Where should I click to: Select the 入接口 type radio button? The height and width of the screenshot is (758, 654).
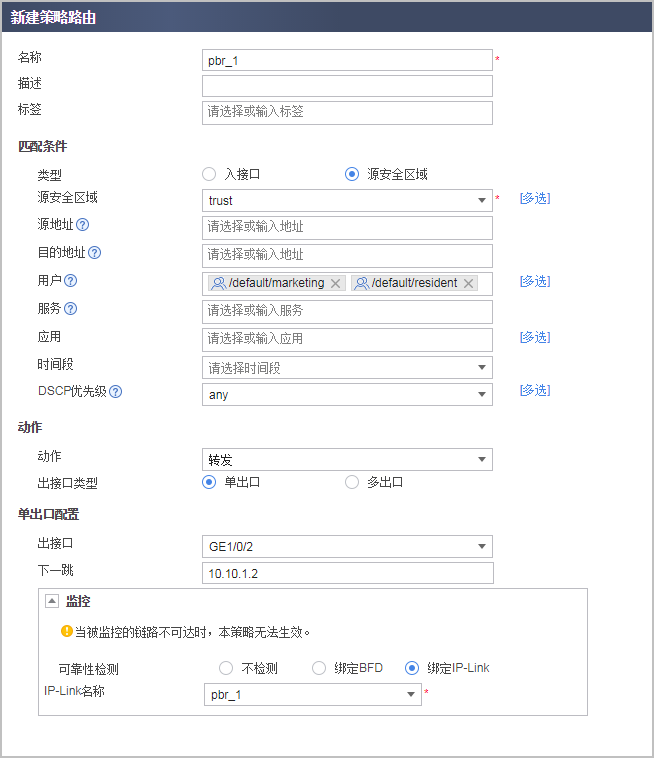pyautogui.click(x=209, y=174)
